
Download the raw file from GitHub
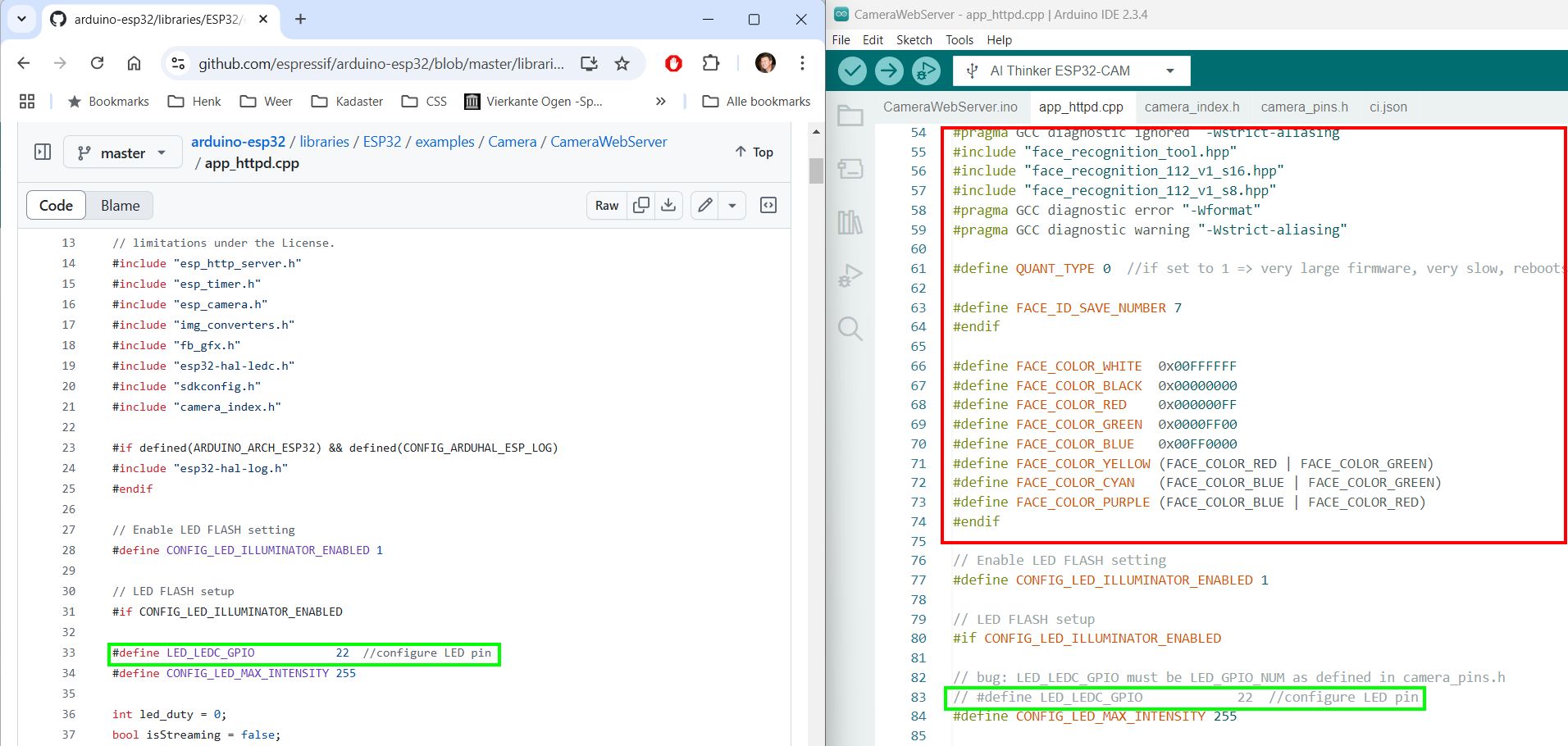click(x=668, y=205)
